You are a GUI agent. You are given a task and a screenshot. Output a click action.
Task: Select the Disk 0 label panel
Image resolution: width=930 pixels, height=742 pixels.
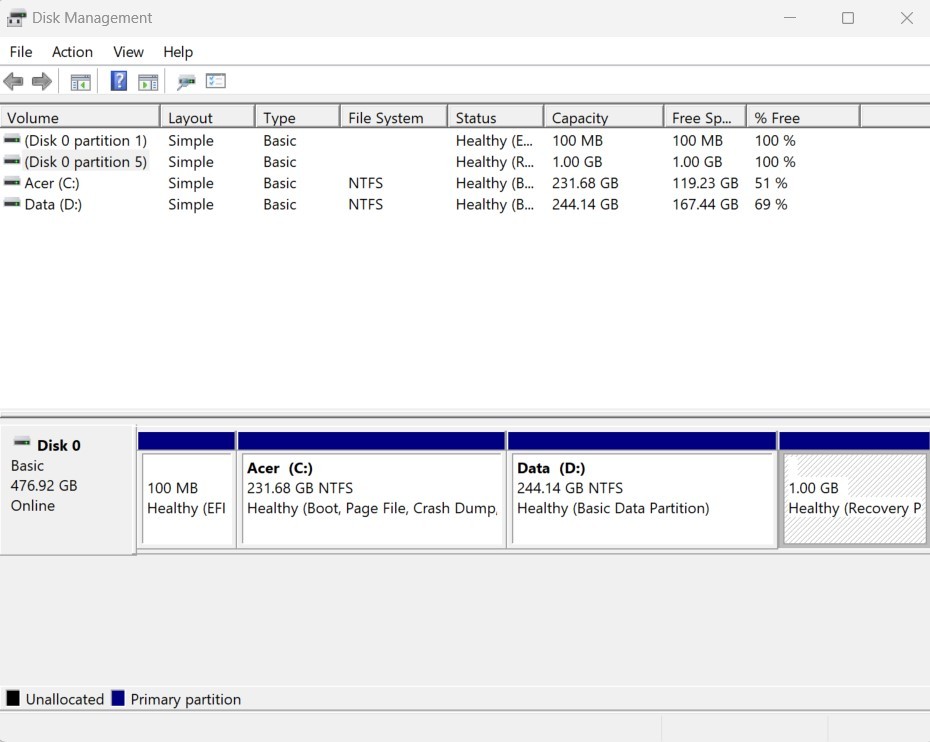pos(68,490)
